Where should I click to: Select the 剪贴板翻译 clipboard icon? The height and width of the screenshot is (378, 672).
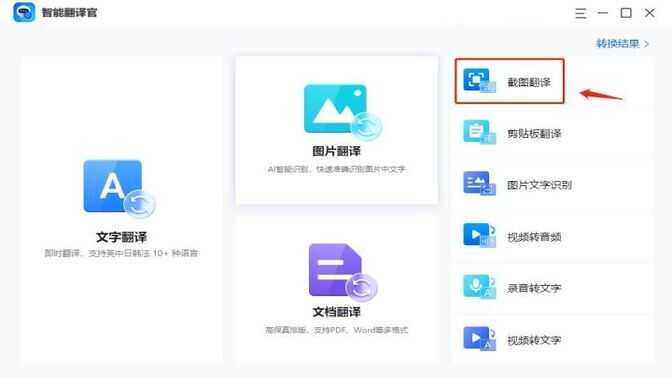pos(479,132)
